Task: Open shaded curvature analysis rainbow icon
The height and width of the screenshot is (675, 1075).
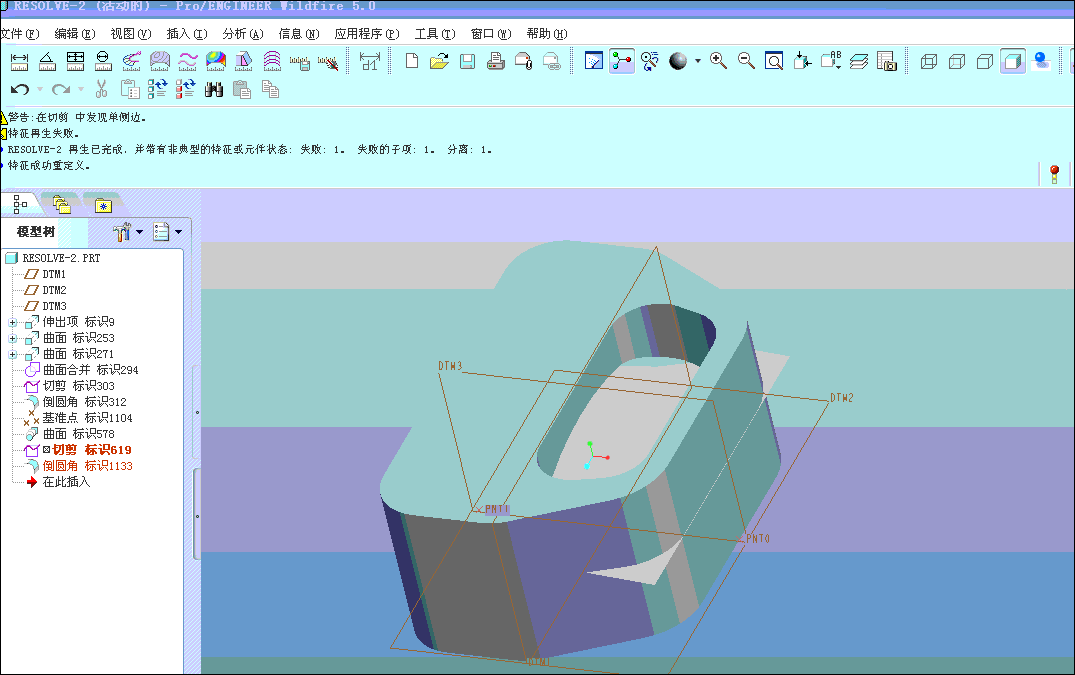Action: pyautogui.click(x=216, y=62)
